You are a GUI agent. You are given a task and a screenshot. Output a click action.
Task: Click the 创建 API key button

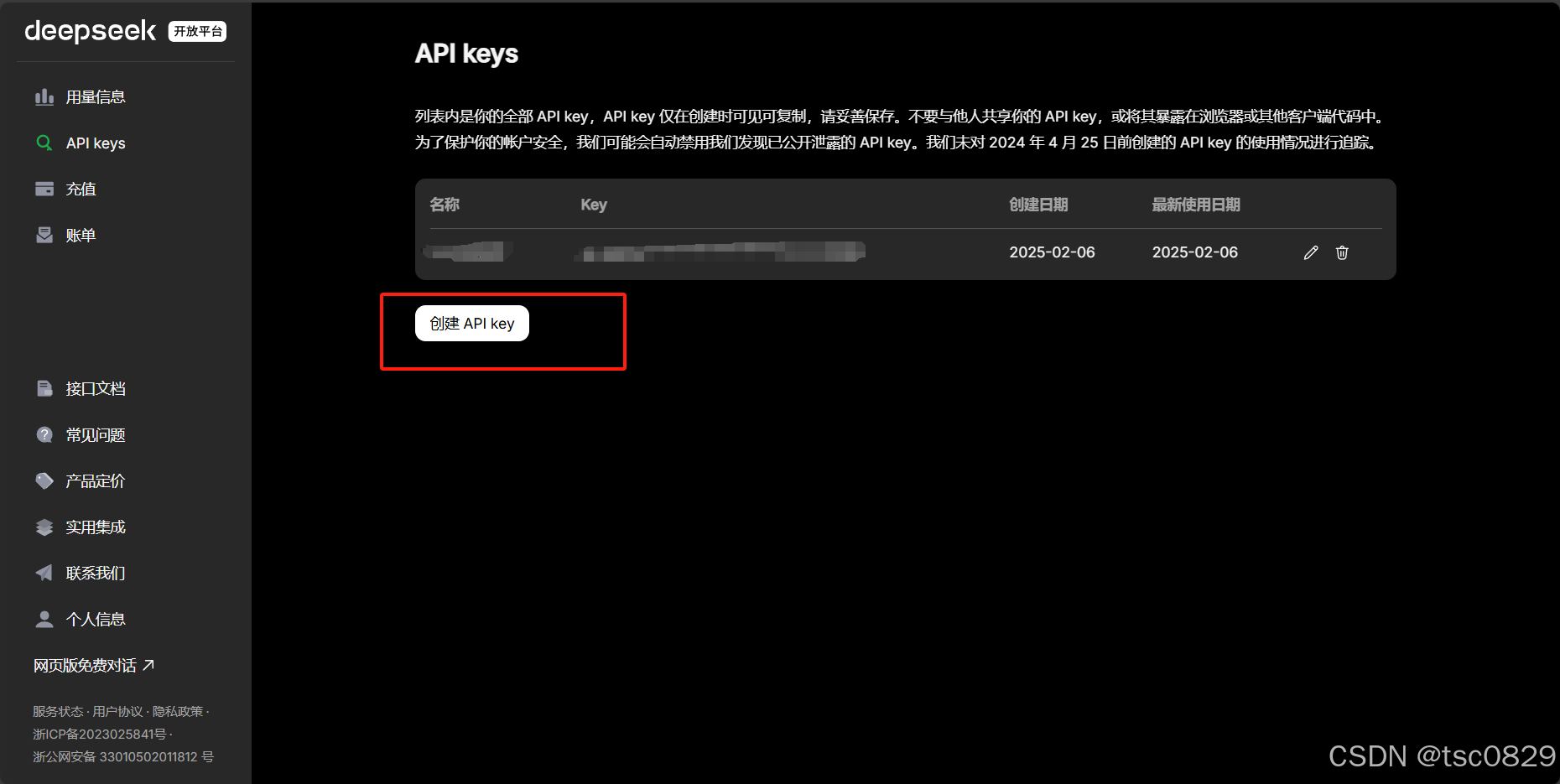472,324
